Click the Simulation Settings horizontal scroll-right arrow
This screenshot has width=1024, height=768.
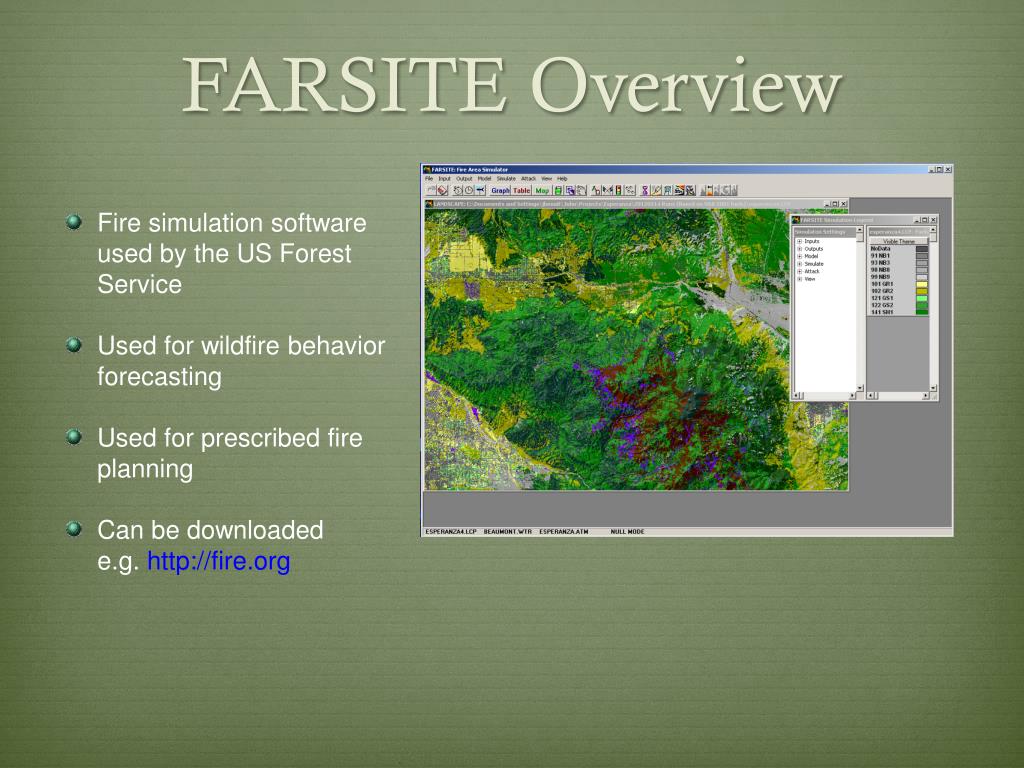(x=852, y=396)
